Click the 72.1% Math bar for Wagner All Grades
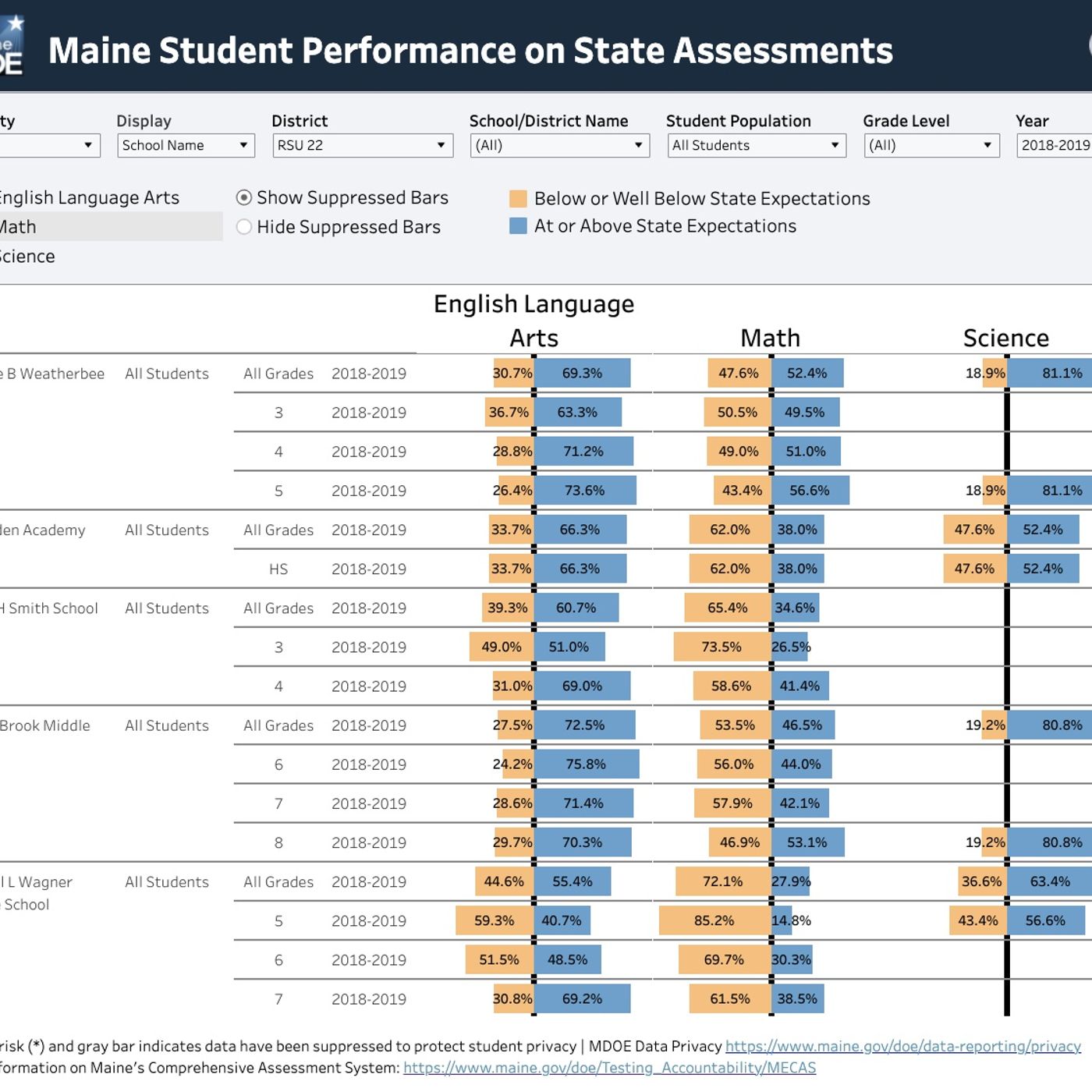 [723, 881]
